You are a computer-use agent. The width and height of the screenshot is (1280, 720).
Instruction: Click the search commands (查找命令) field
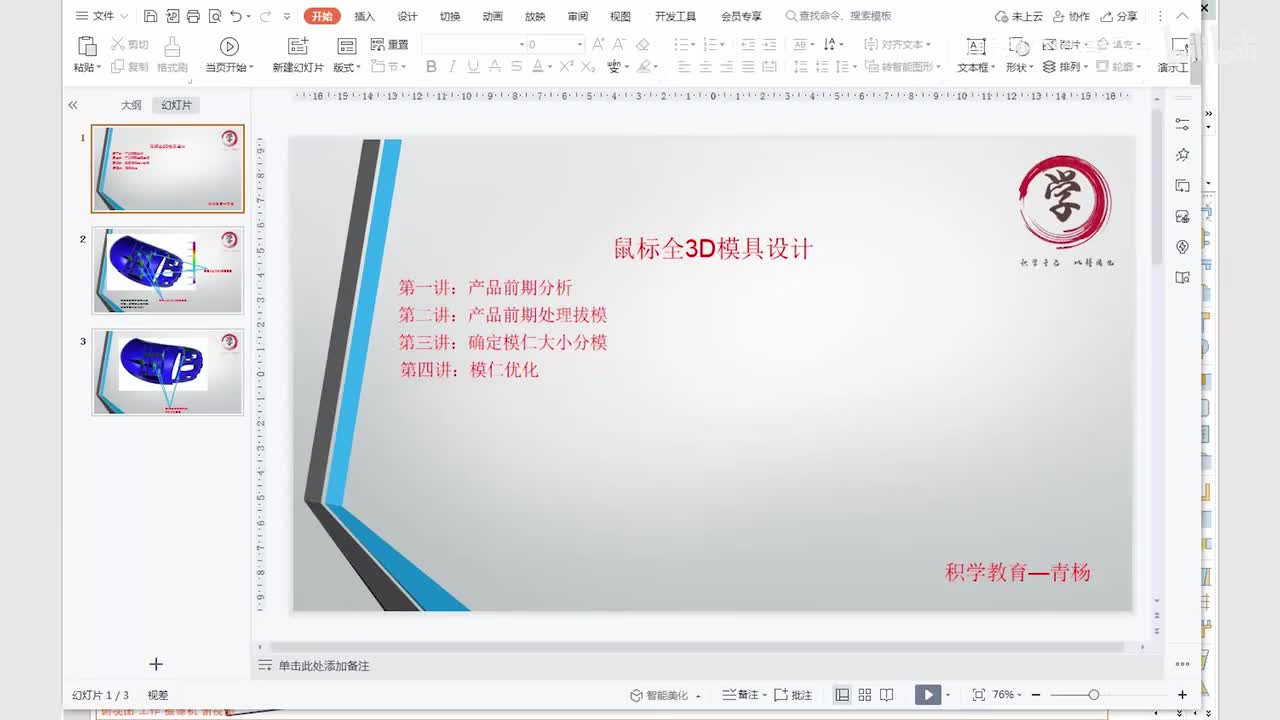838,16
